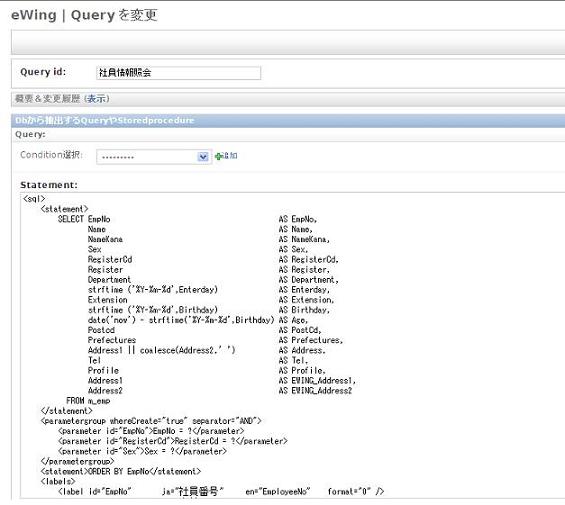This screenshot has height=505, width=565.
Task: Click the green plus add icon
Action: pos(218,156)
